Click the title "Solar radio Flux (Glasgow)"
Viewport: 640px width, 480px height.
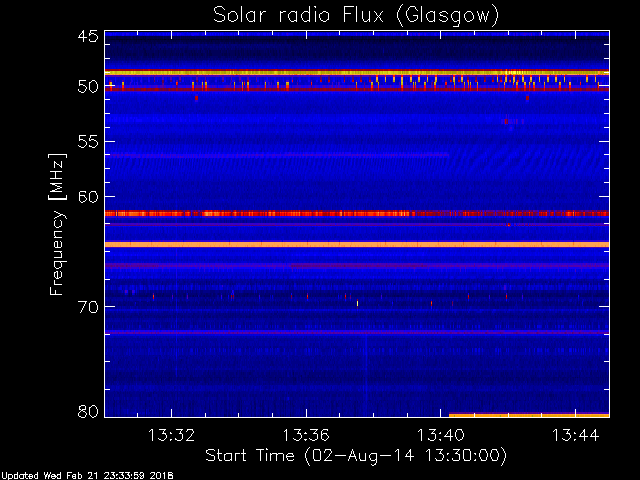click(356, 16)
